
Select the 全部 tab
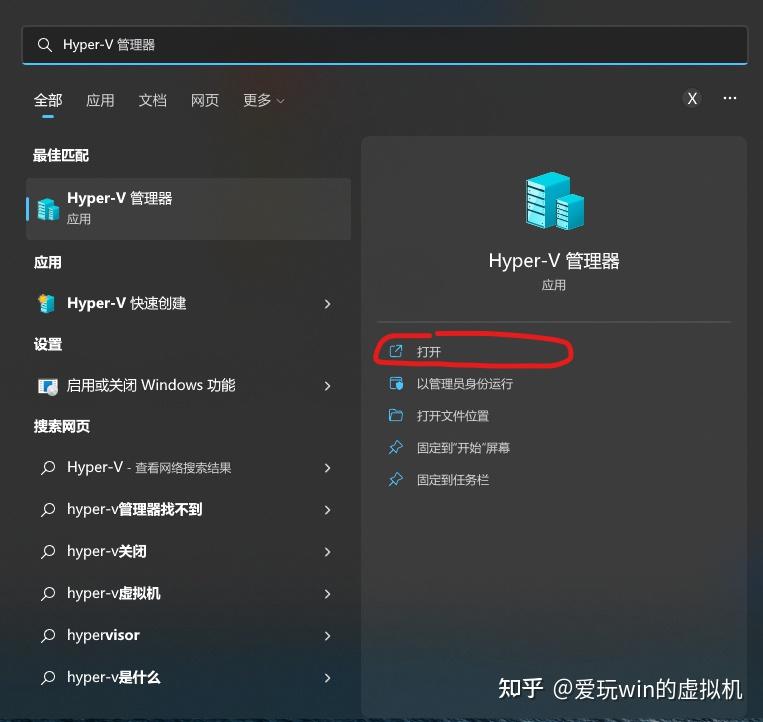coord(48,101)
